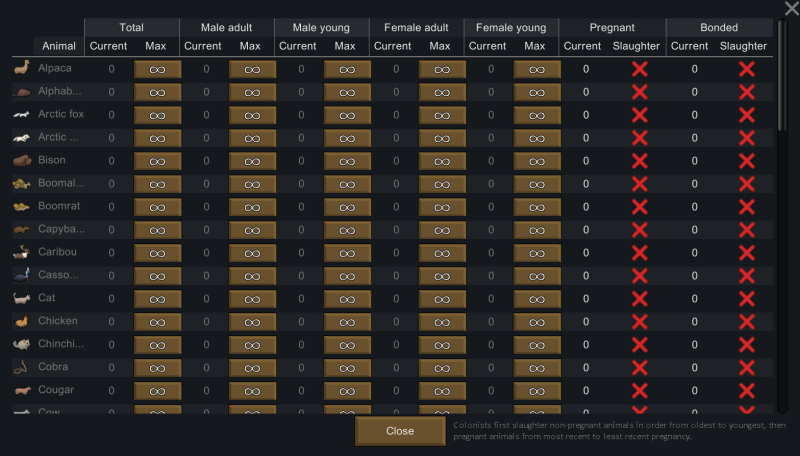Click the Animal column header
The height and width of the screenshot is (456, 800).
(x=59, y=46)
